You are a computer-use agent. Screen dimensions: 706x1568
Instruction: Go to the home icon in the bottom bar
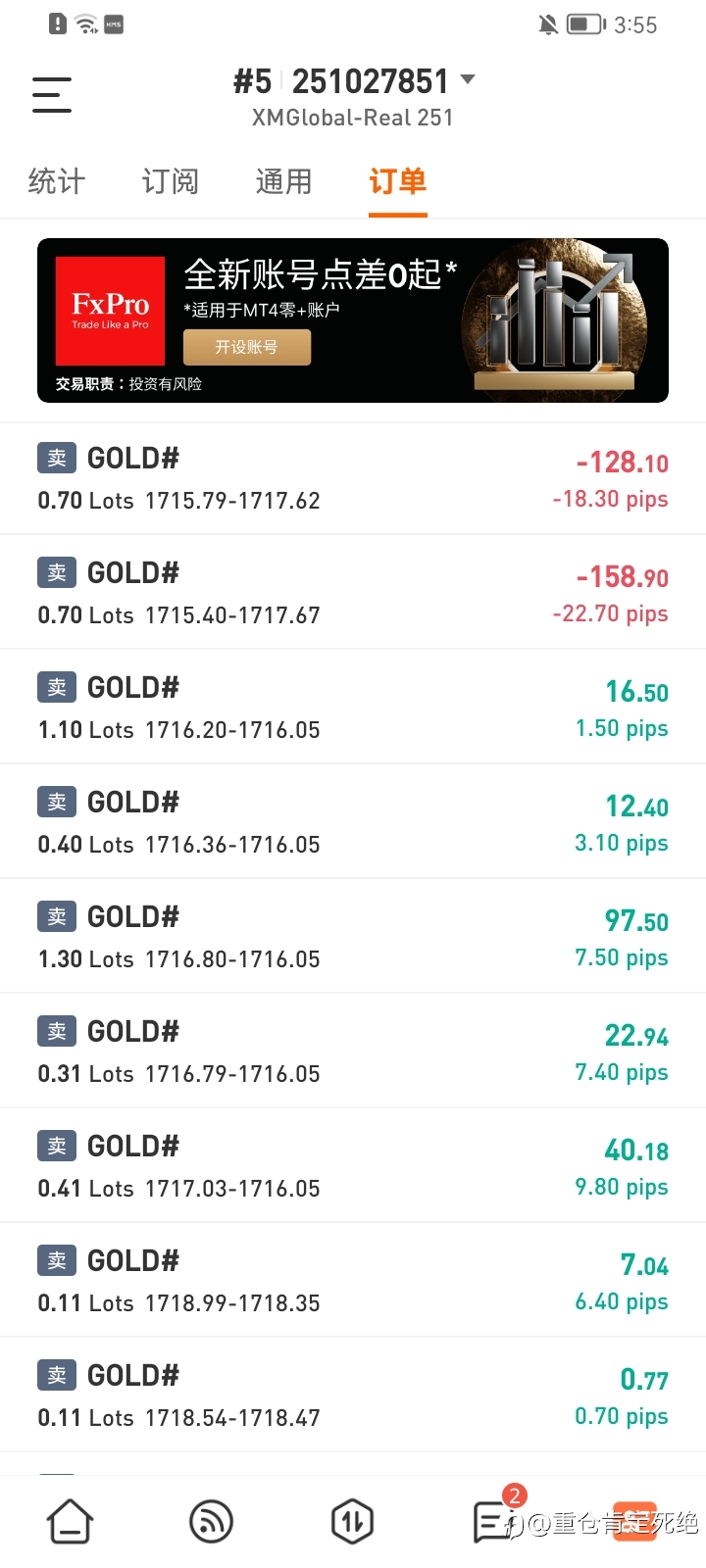point(71,1522)
